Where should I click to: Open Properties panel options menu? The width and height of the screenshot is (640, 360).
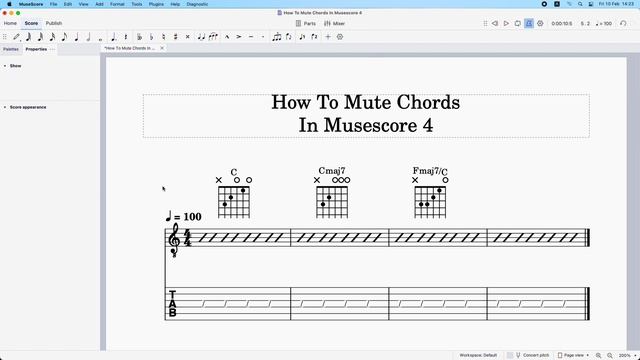(52, 49)
